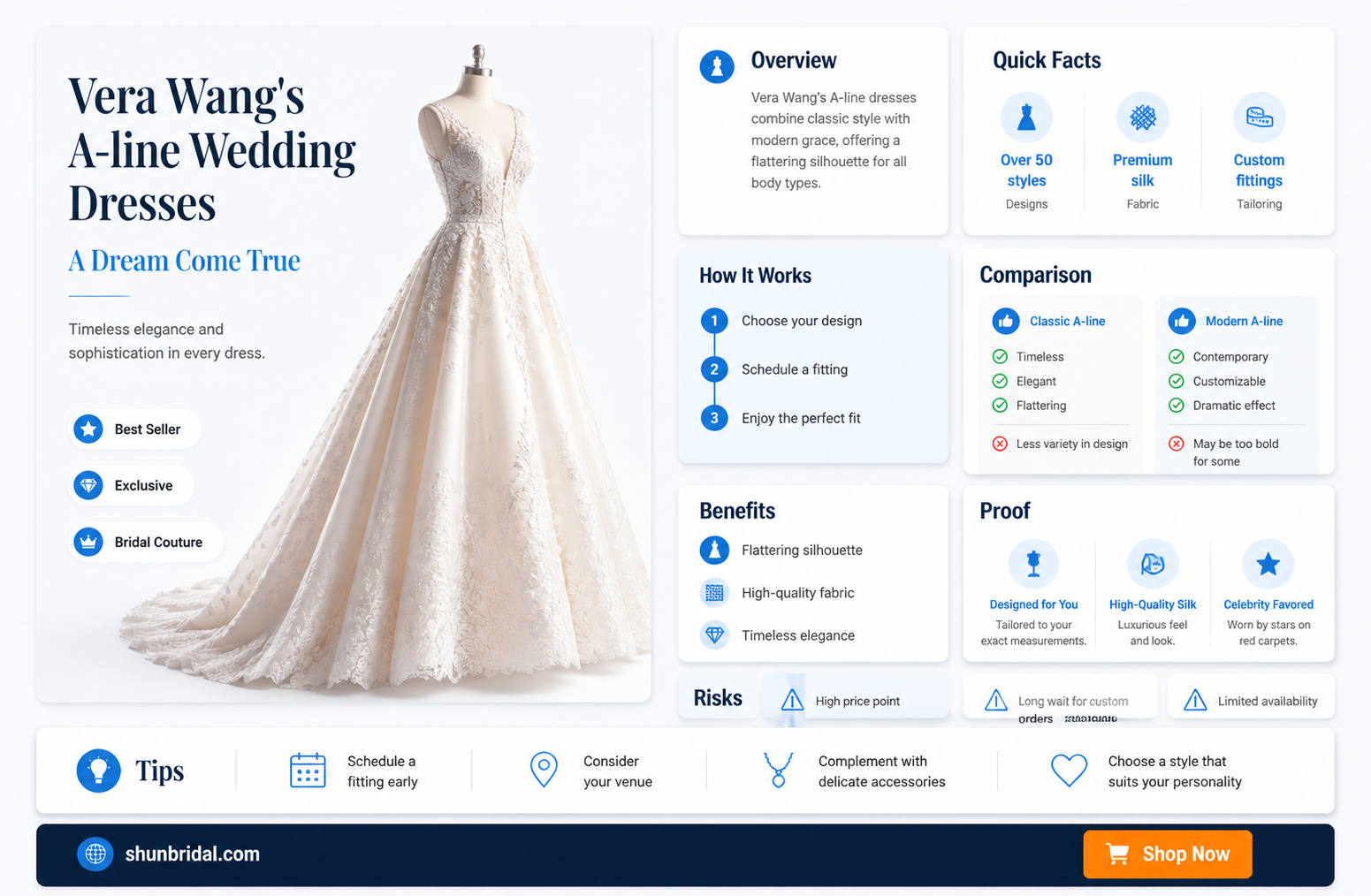Click the green check beside Elegant

[1000, 381]
